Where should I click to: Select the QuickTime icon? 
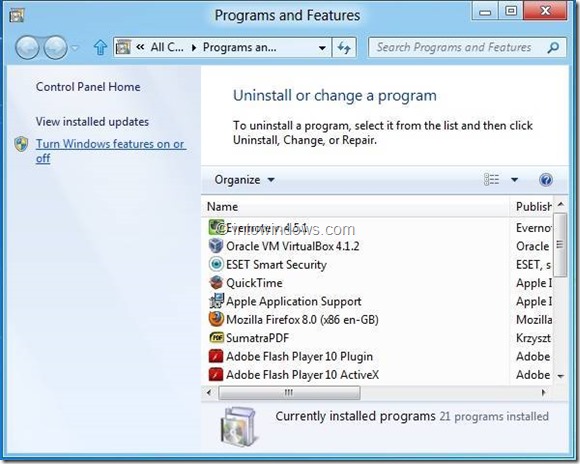click(x=216, y=283)
